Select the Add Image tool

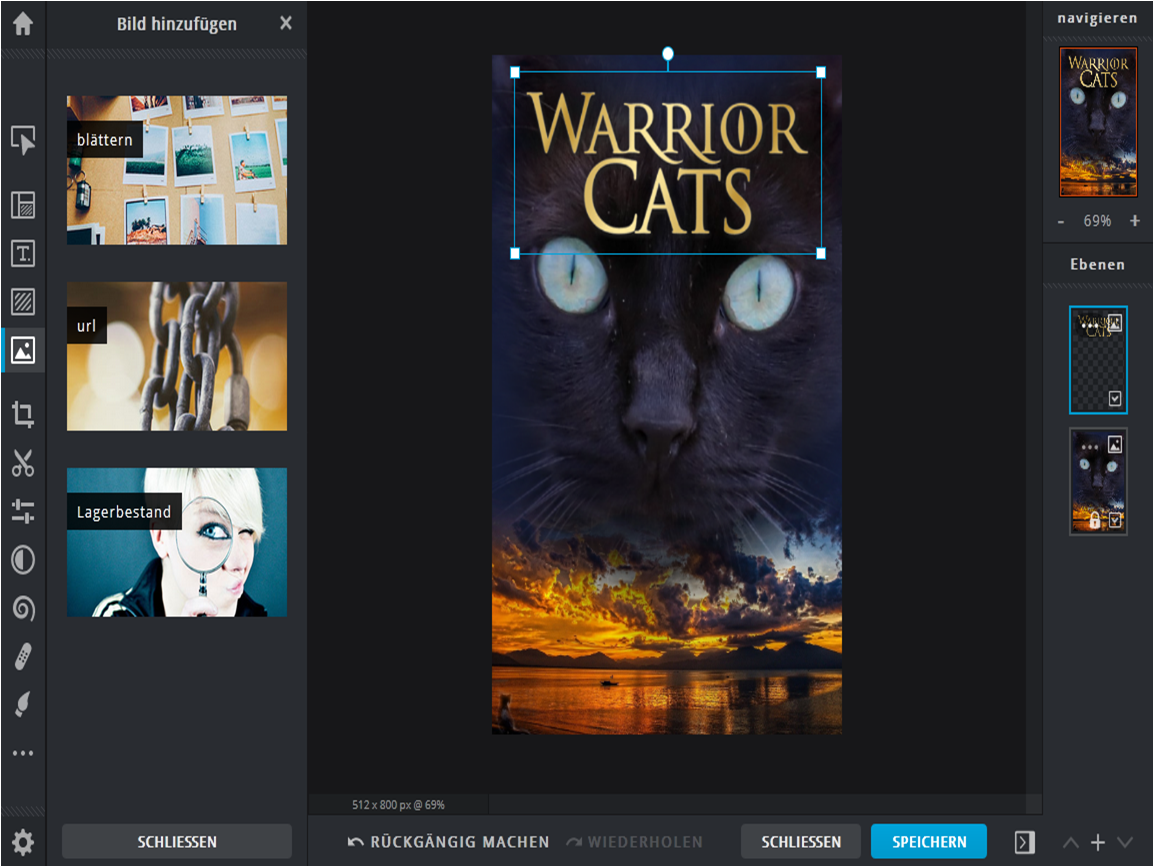23,350
